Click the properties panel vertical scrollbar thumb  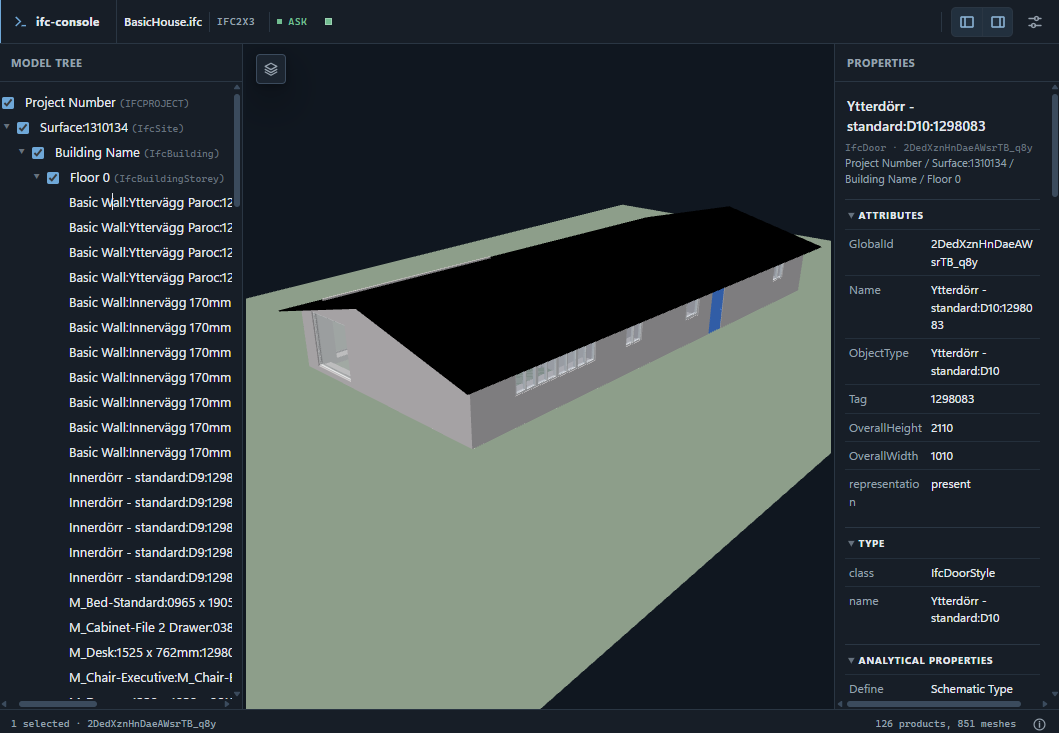tap(1054, 145)
